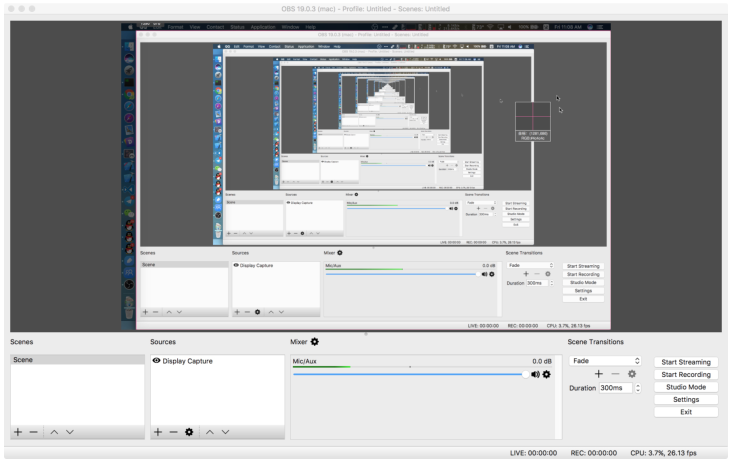
Task: Open Format in the largest captured menu bar in preview
Action: coord(176,27)
